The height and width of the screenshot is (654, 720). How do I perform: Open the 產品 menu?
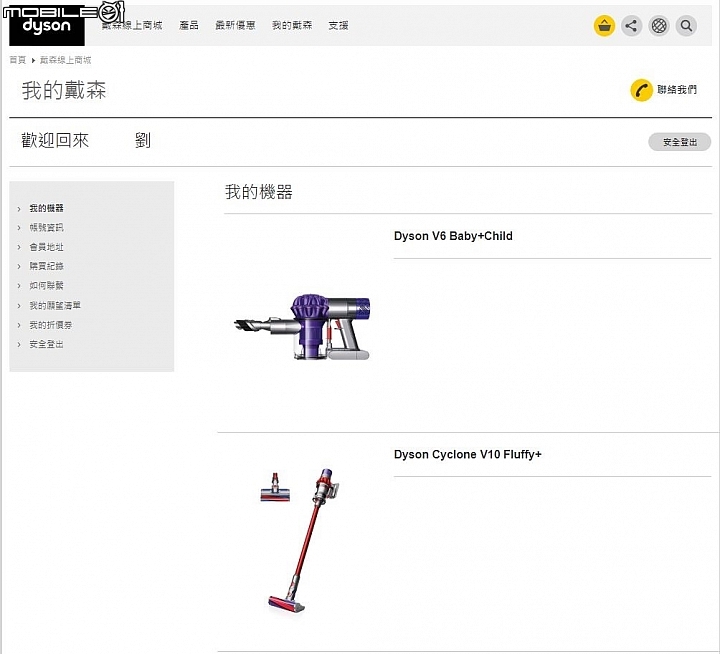click(x=189, y=25)
